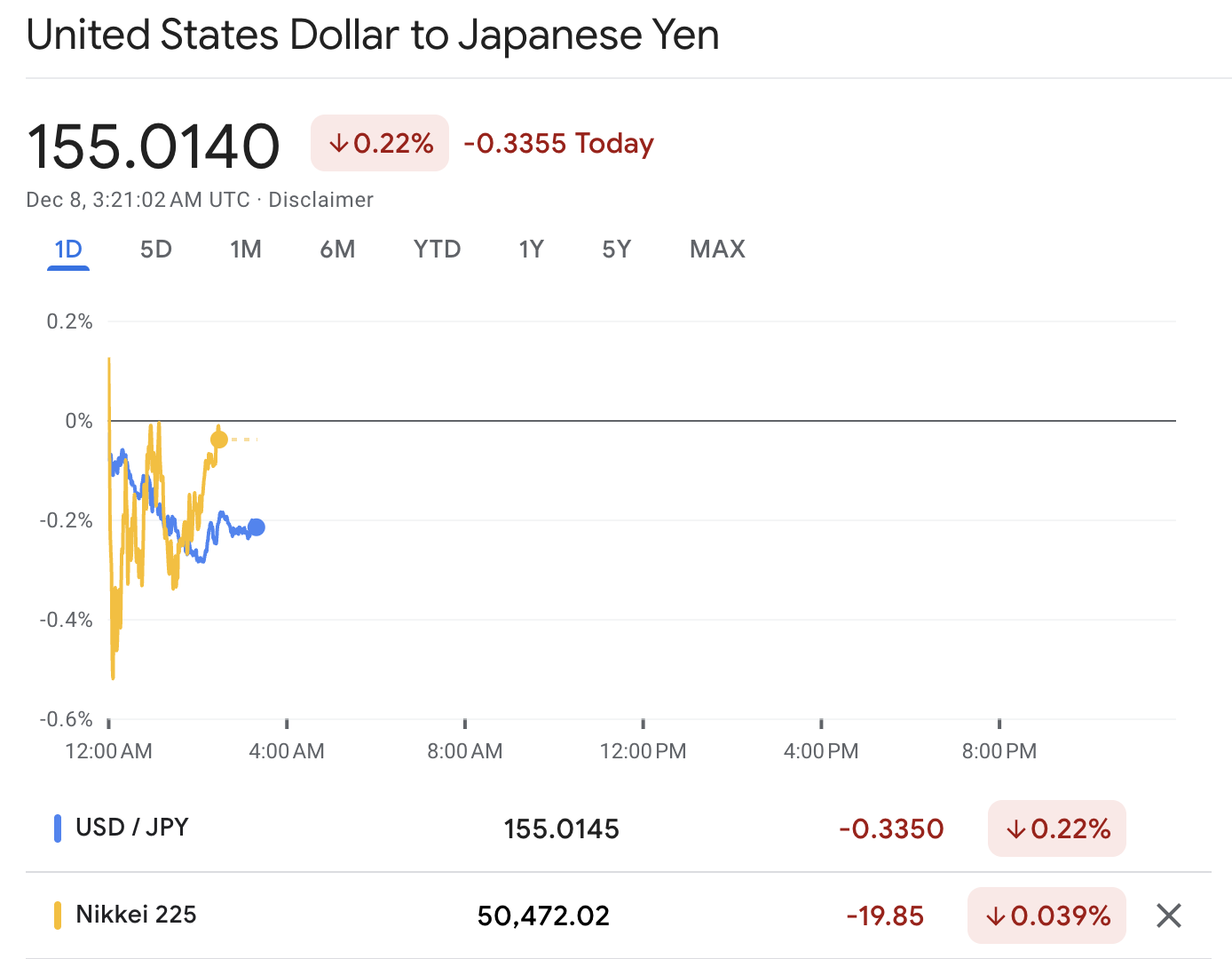
Task: Select the yellow Nikkei 225 legend marker
Action: point(59,914)
